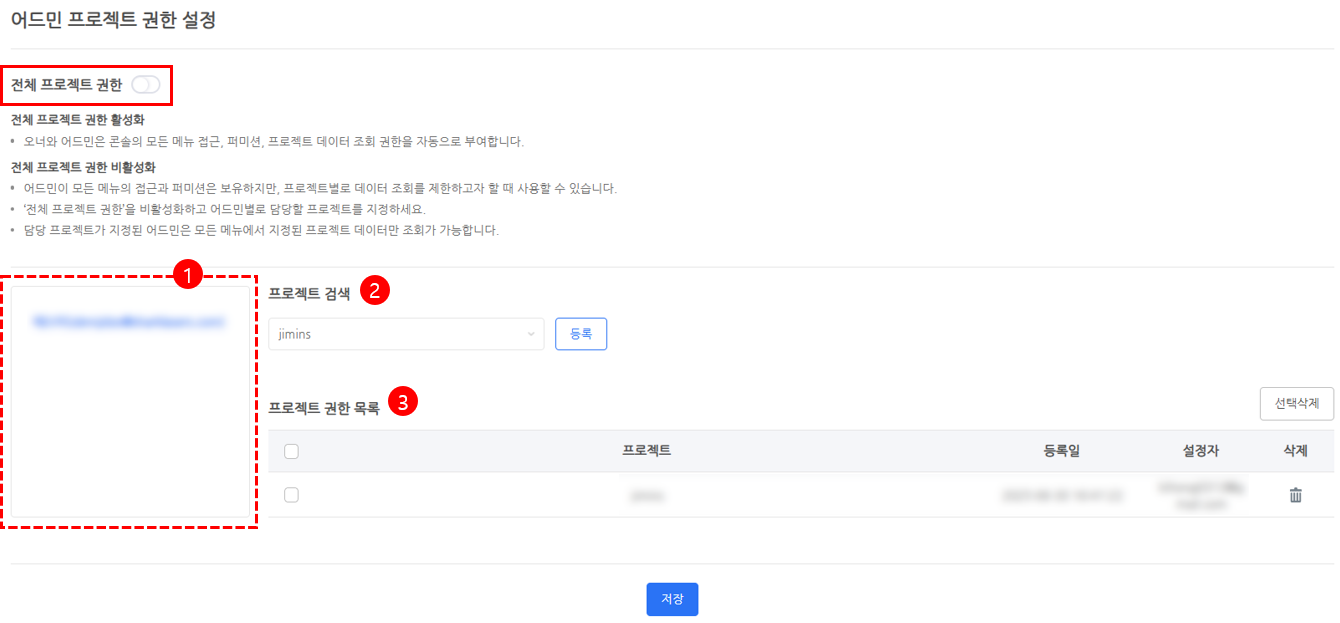1340x623 pixels.
Task: Click the blurred registration date in the row
Action: pyautogui.click(x=1061, y=495)
